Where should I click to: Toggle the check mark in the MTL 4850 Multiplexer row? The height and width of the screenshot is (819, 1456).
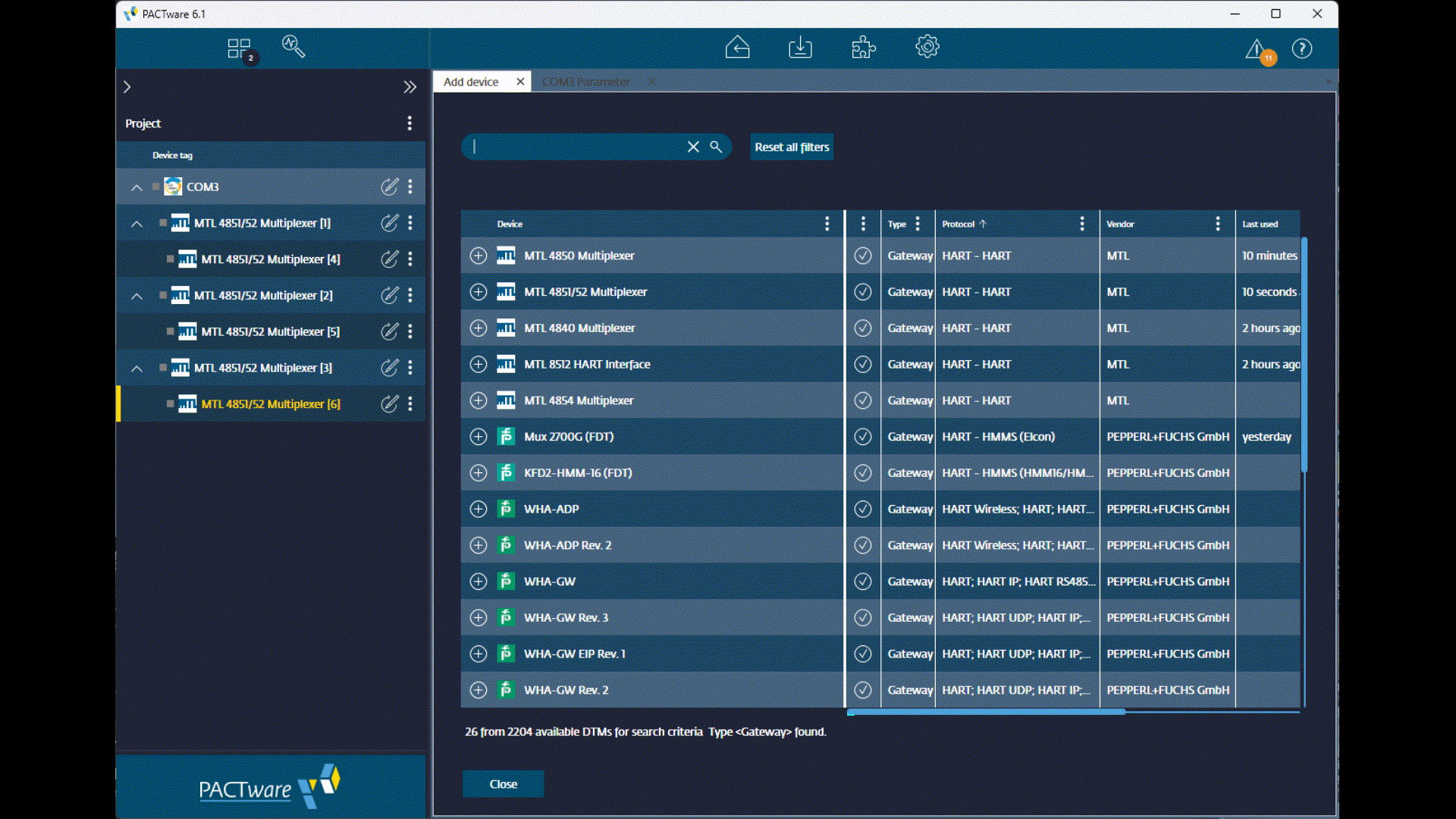click(x=863, y=256)
